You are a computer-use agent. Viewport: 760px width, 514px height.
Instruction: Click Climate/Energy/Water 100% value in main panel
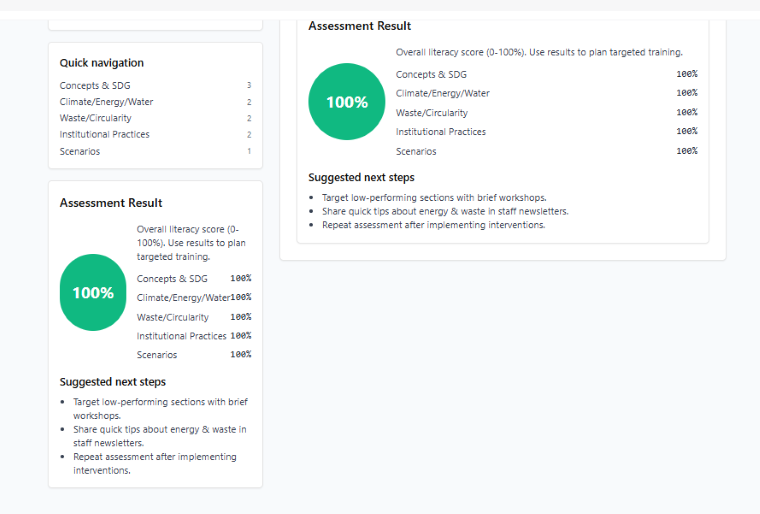point(686,93)
